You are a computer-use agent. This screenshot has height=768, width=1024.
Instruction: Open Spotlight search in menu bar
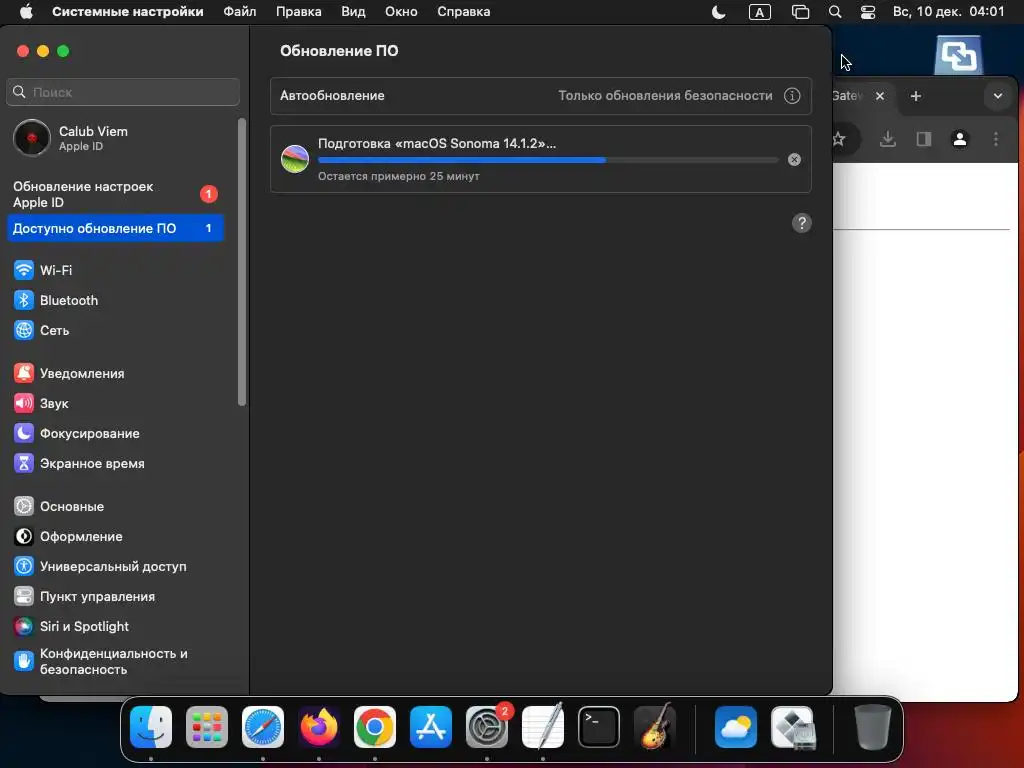point(835,12)
